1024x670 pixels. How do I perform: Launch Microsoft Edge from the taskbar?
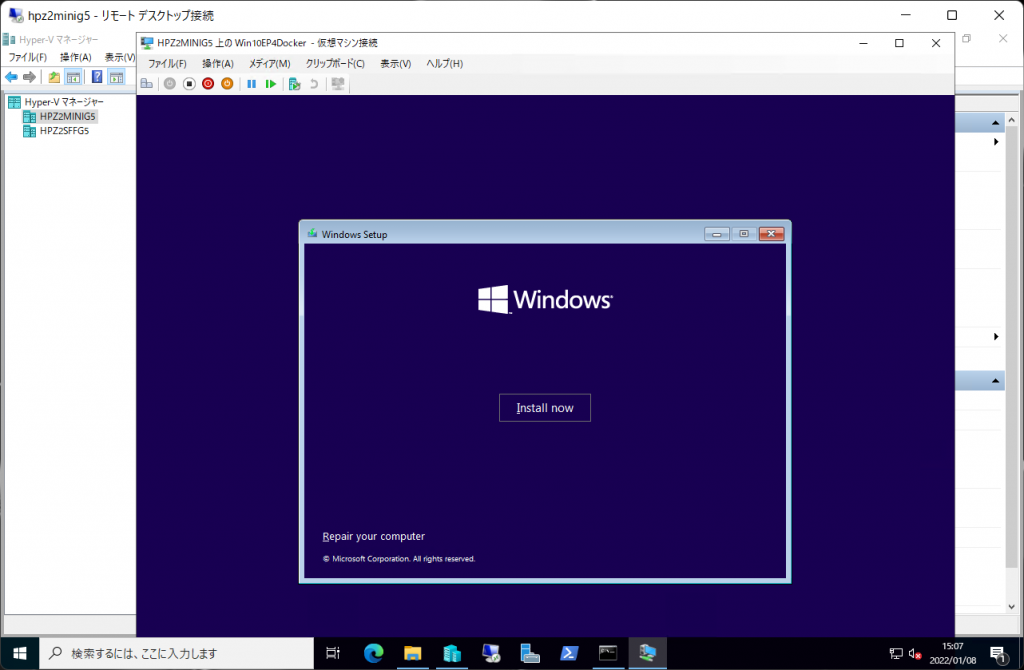click(374, 653)
